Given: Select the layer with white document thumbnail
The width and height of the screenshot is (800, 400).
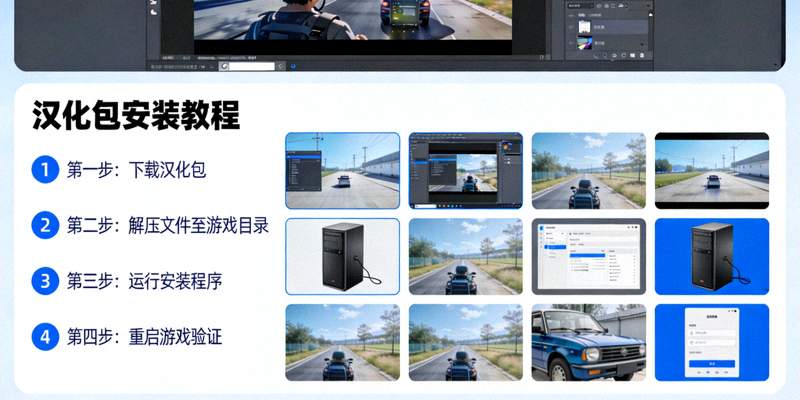Looking at the screenshot, I should coord(607,27).
